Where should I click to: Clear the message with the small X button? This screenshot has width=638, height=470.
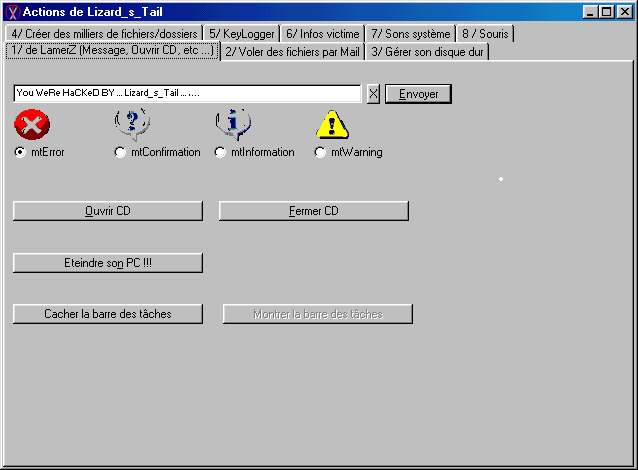click(x=373, y=93)
